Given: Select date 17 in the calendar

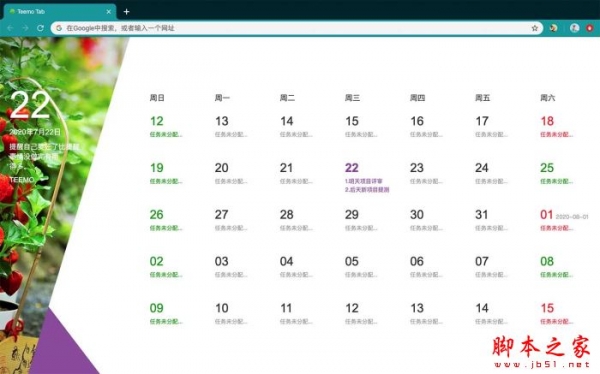Looking at the screenshot, I should (x=482, y=121).
